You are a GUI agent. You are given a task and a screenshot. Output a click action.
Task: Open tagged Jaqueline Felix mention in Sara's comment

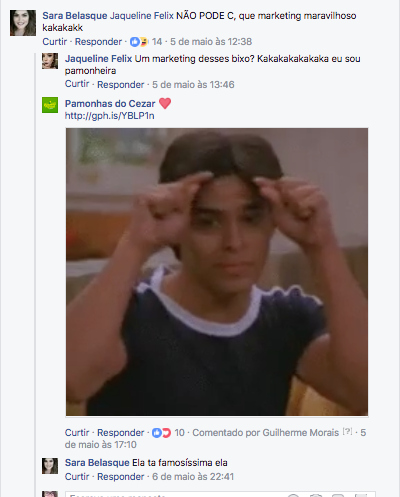142,16
